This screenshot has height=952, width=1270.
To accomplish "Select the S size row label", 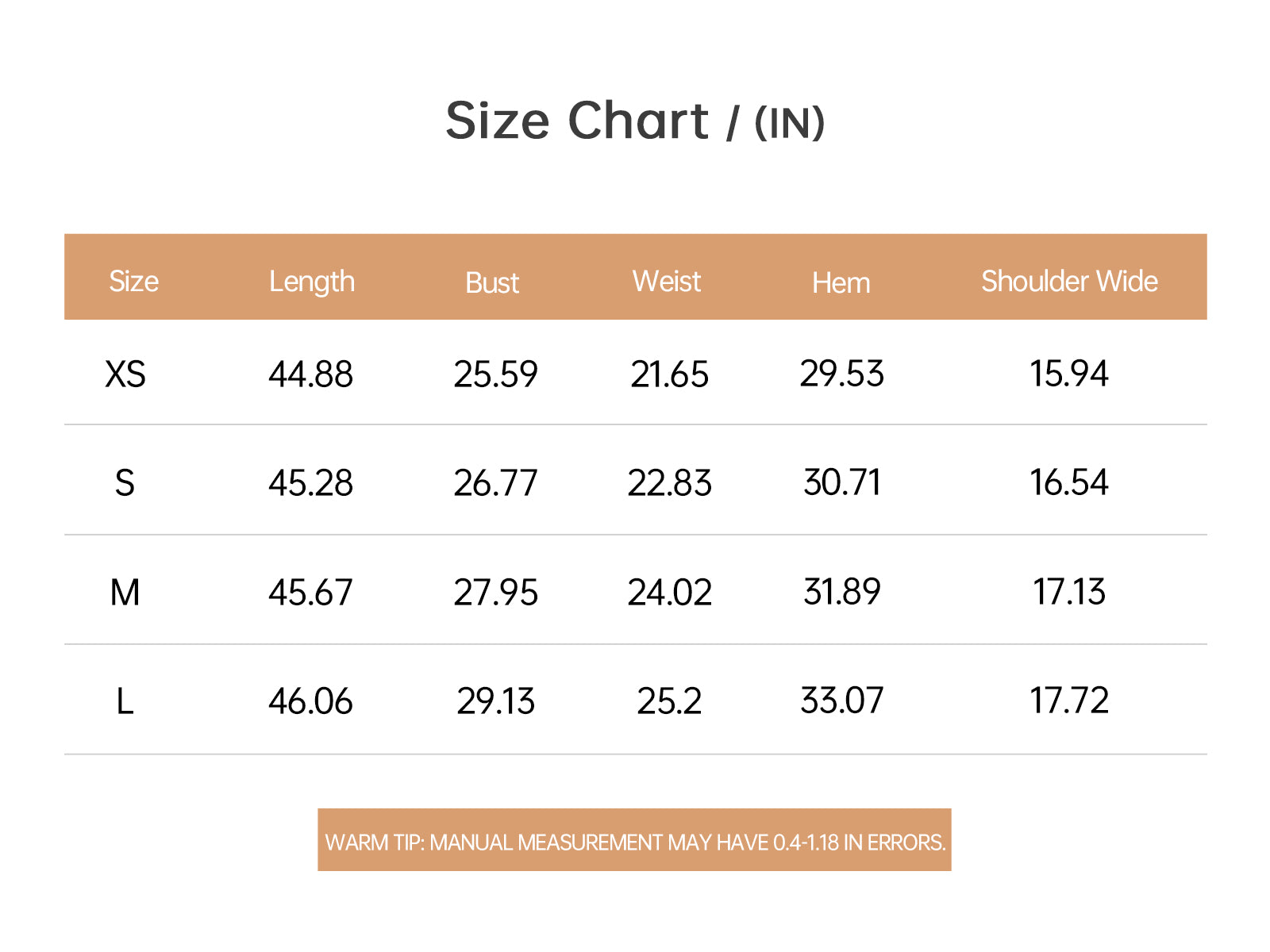I will tap(125, 483).
